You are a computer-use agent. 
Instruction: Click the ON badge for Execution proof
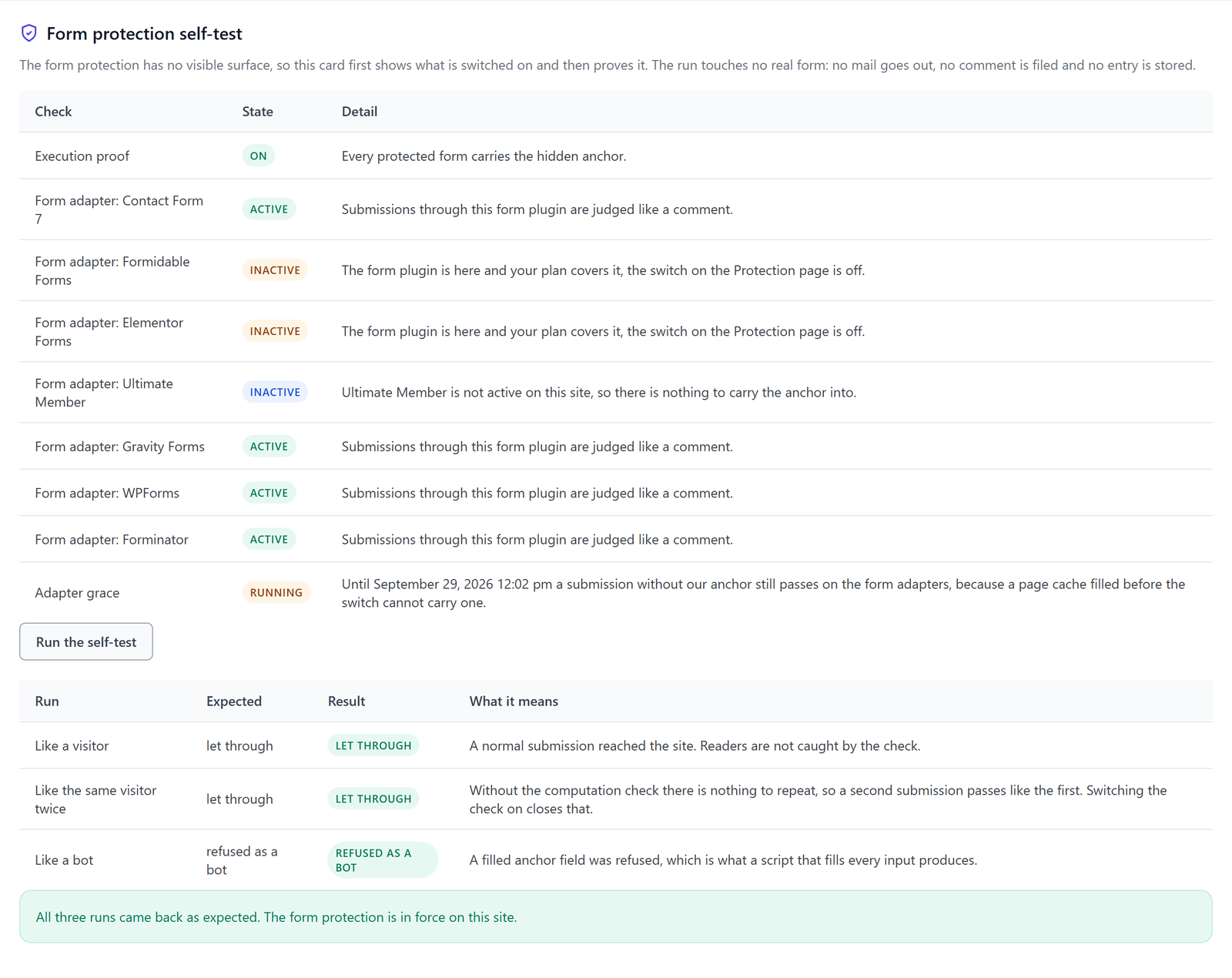258,156
